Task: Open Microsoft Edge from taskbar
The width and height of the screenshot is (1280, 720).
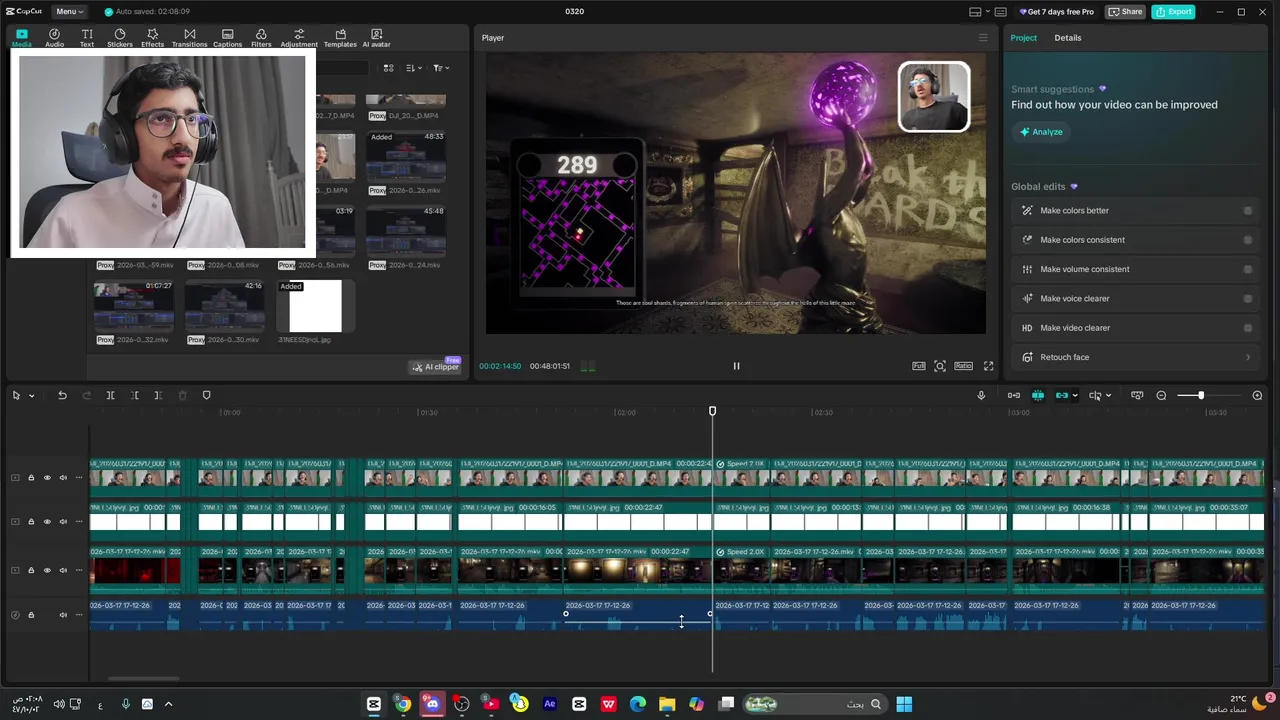Action: coord(638,704)
